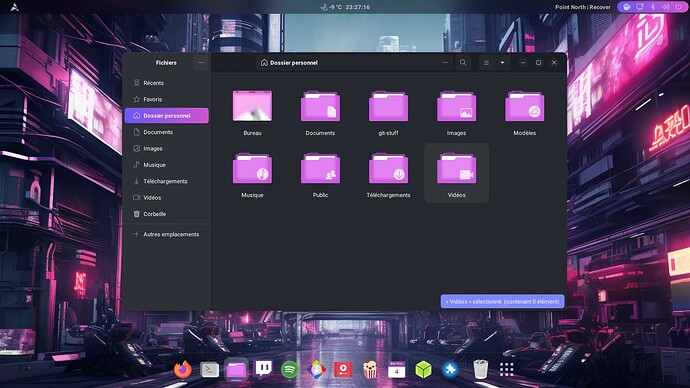Screen dimensions: 690x388
Task: Click the Arch logo in top bar
Action: click(x=15, y=7)
